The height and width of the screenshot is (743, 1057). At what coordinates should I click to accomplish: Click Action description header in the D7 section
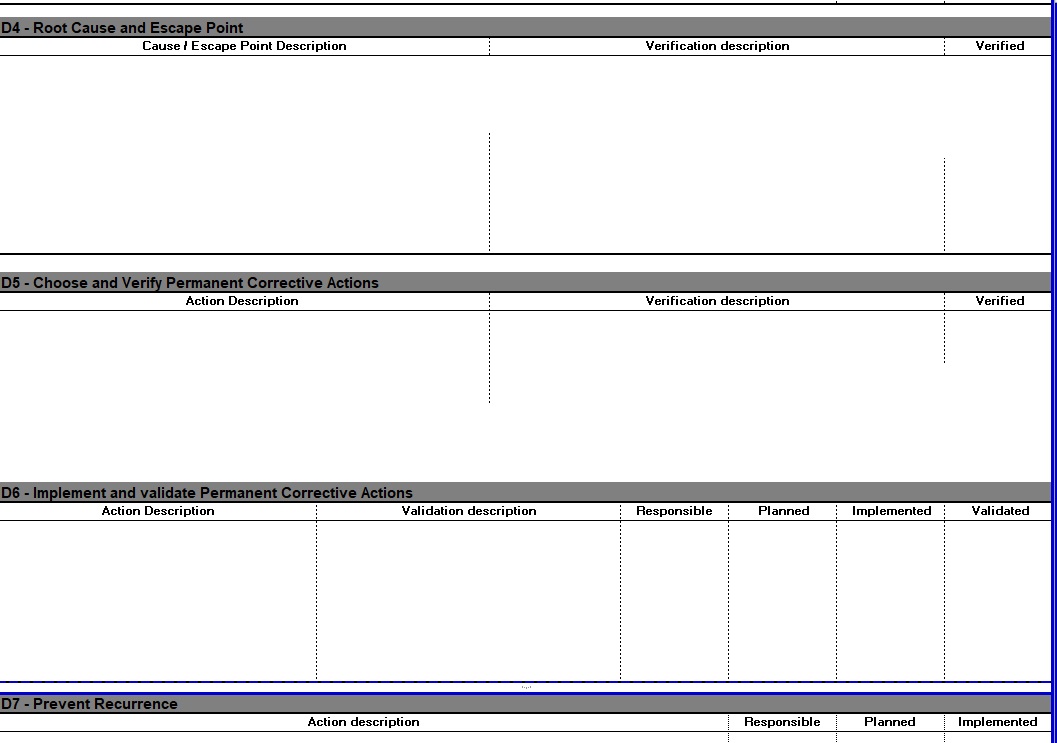coord(363,722)
